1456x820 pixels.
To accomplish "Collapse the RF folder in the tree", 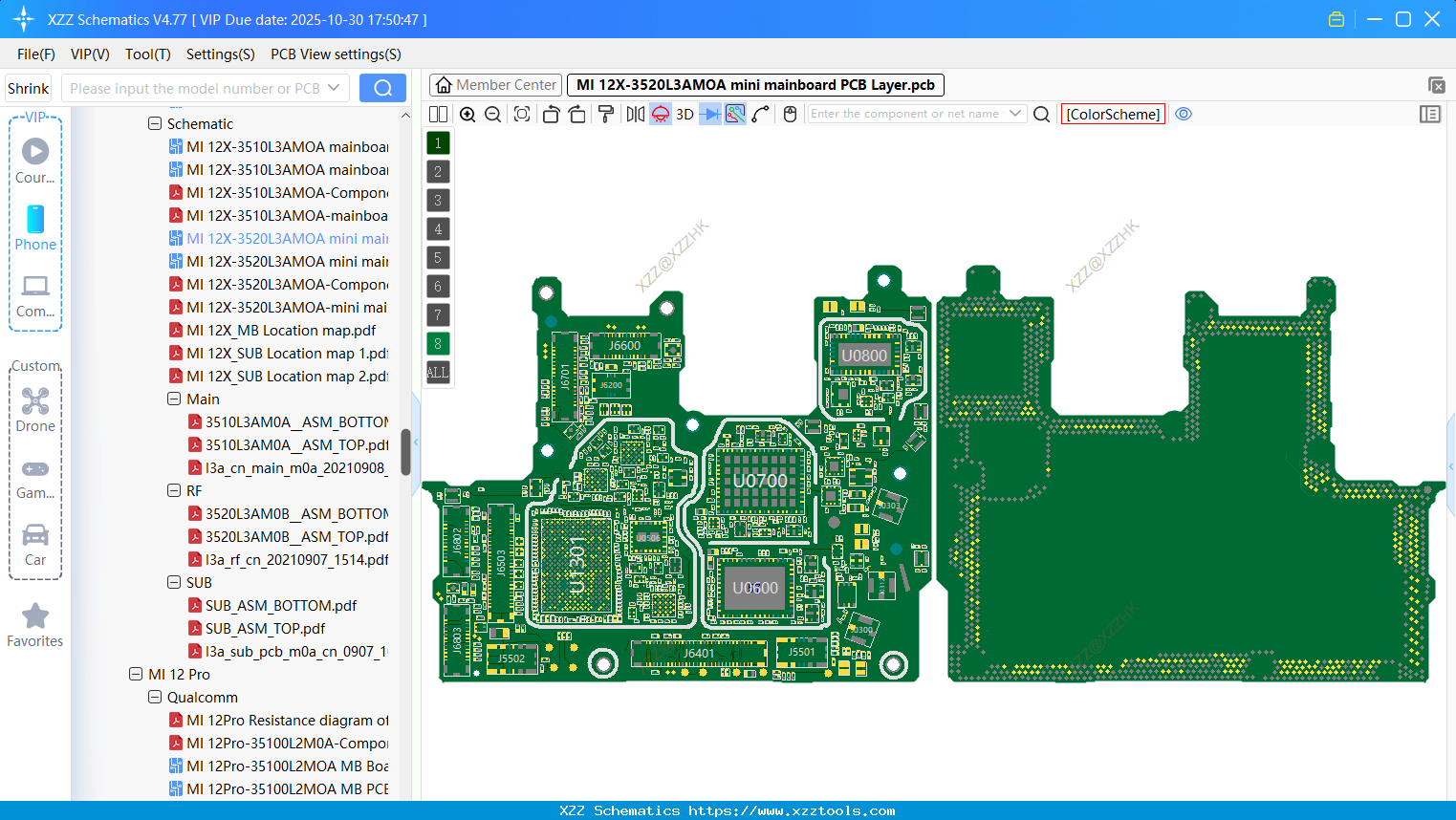I will pos(173,490).
